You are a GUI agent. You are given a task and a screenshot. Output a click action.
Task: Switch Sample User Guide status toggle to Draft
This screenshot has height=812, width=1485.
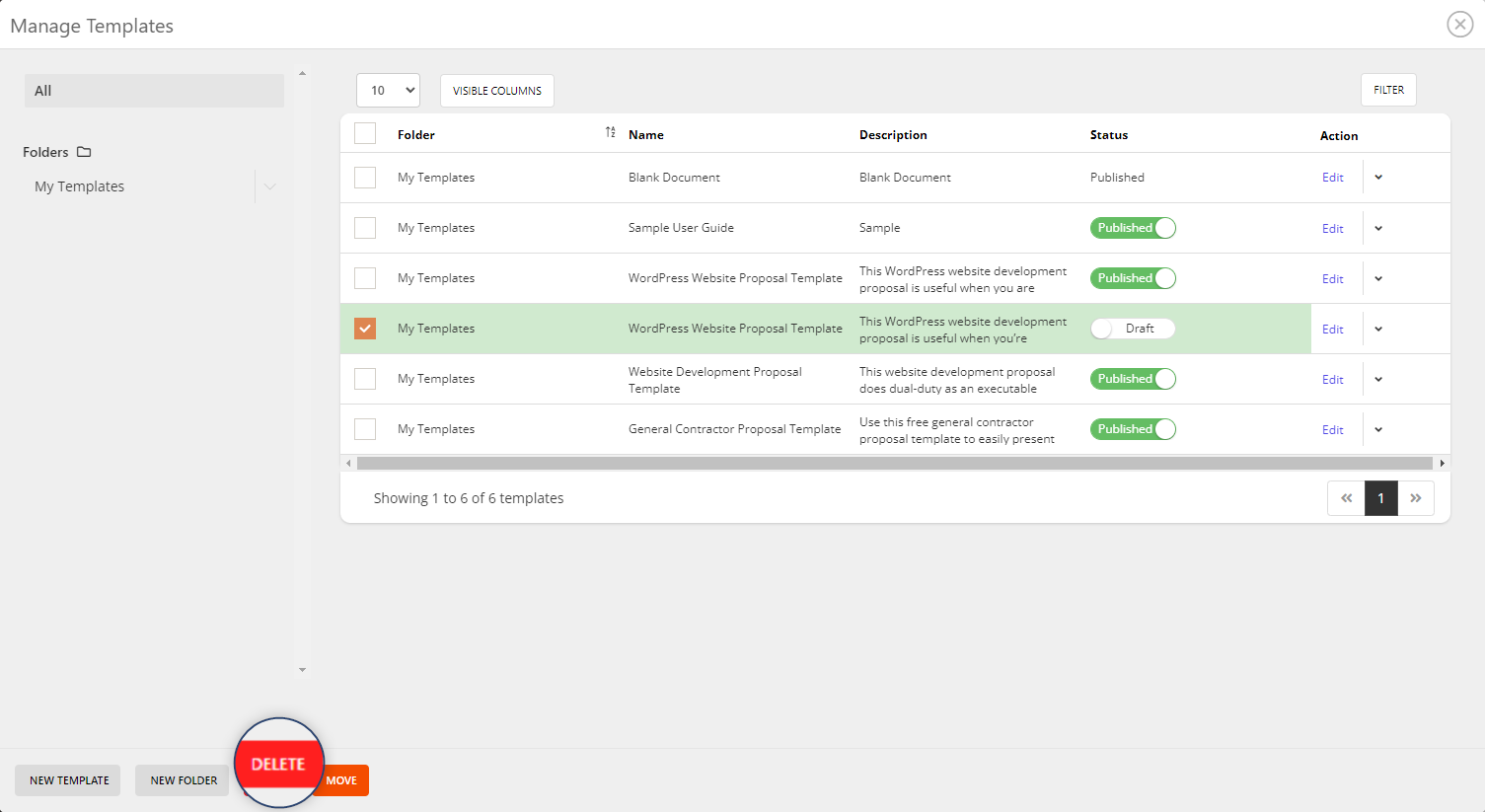point(1133,227)
